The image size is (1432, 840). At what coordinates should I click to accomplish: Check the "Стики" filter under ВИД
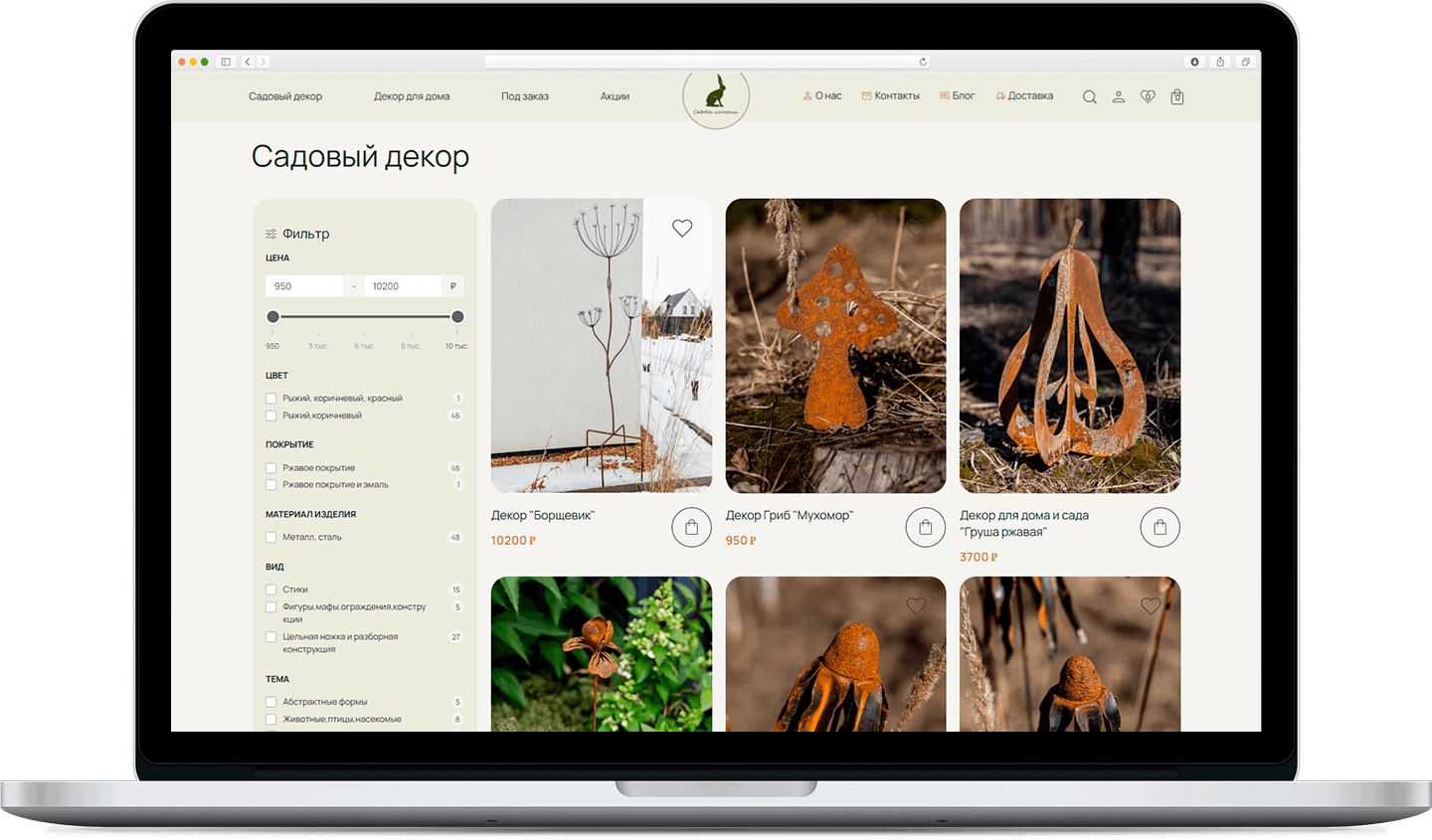point(271,588)
